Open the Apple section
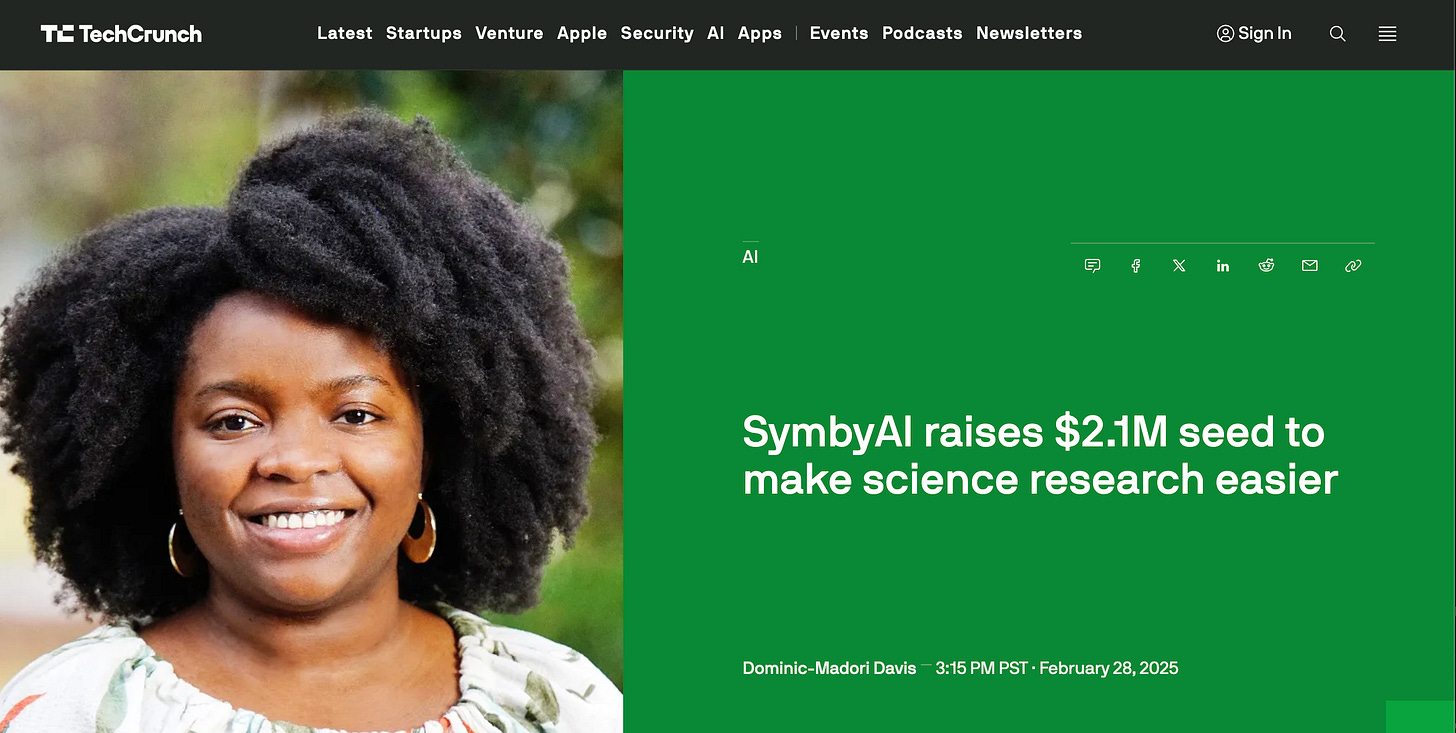 click(582, 33)
